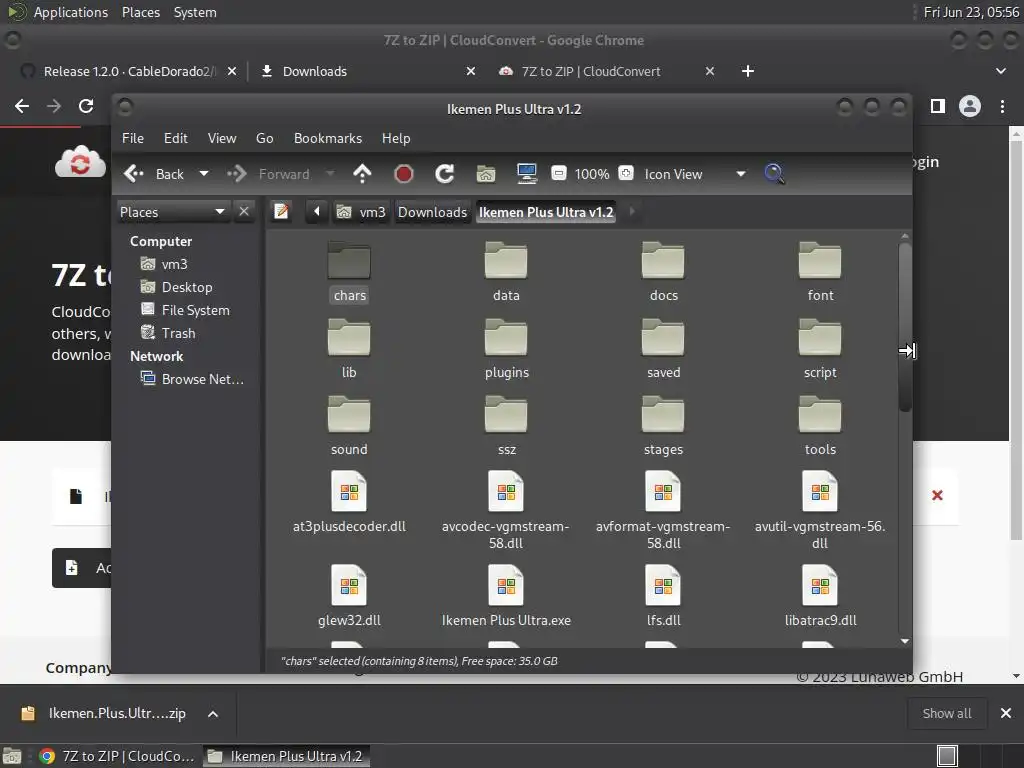Select the tools folder
1024x768 pixels.
pyautogui.click(x=820, y=425)
